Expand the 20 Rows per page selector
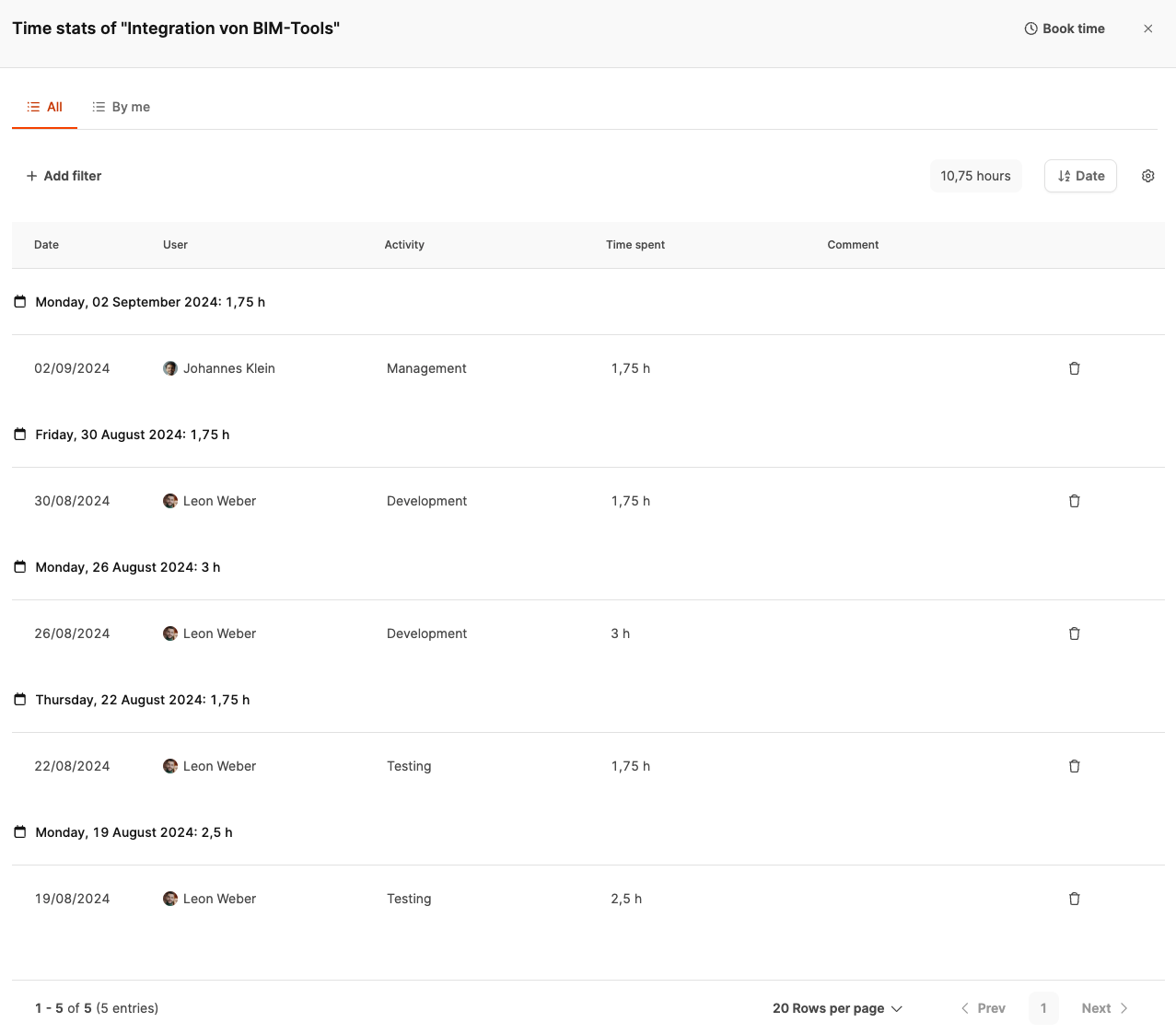The height and width of the screenshot is (1034, 1176). click(x=837, y=1008)
